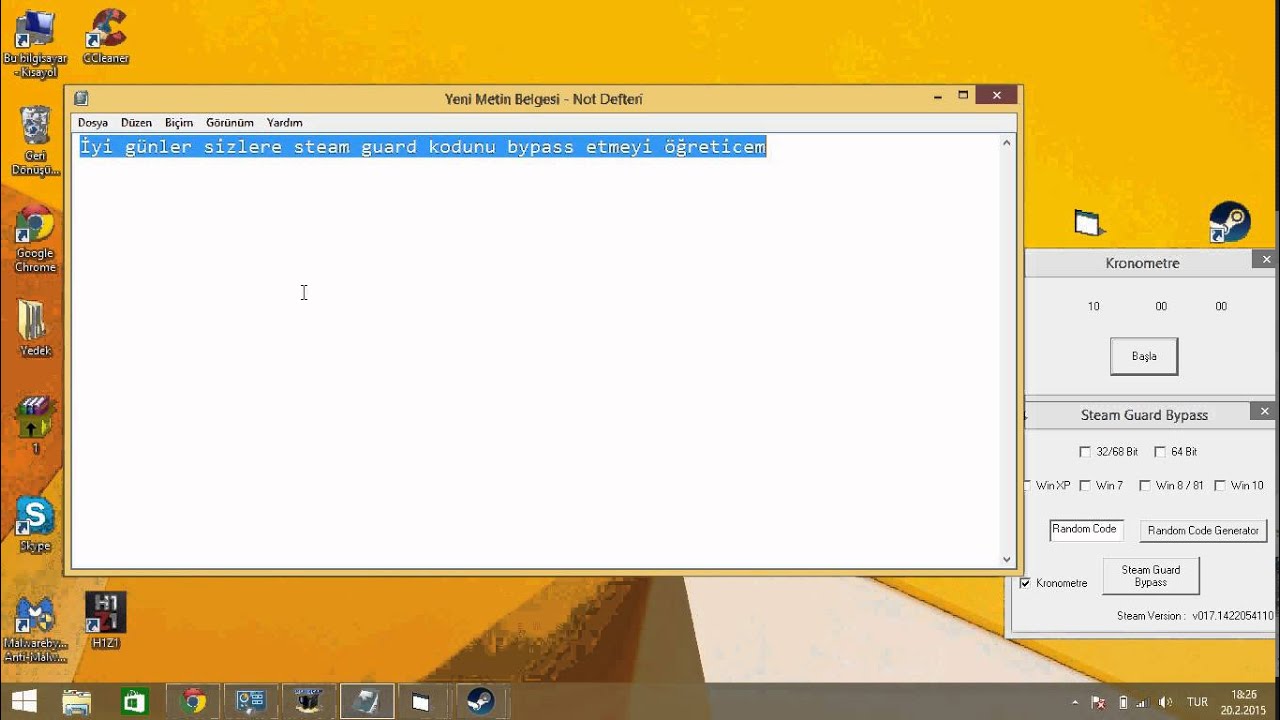Enable the Win XP checkbox

pyautogui.click(x=1027, y=486)
